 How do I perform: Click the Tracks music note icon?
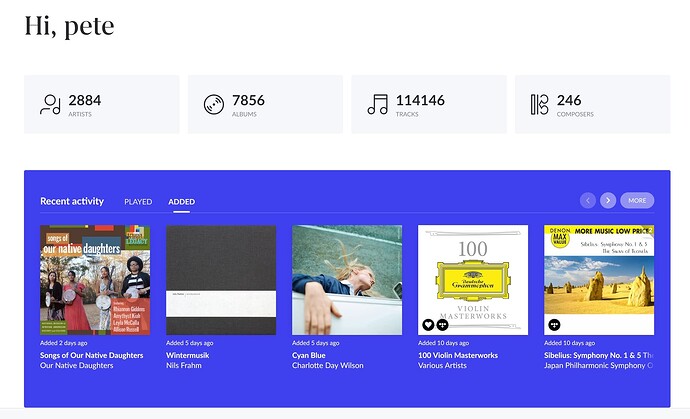[x=378, y=104]
